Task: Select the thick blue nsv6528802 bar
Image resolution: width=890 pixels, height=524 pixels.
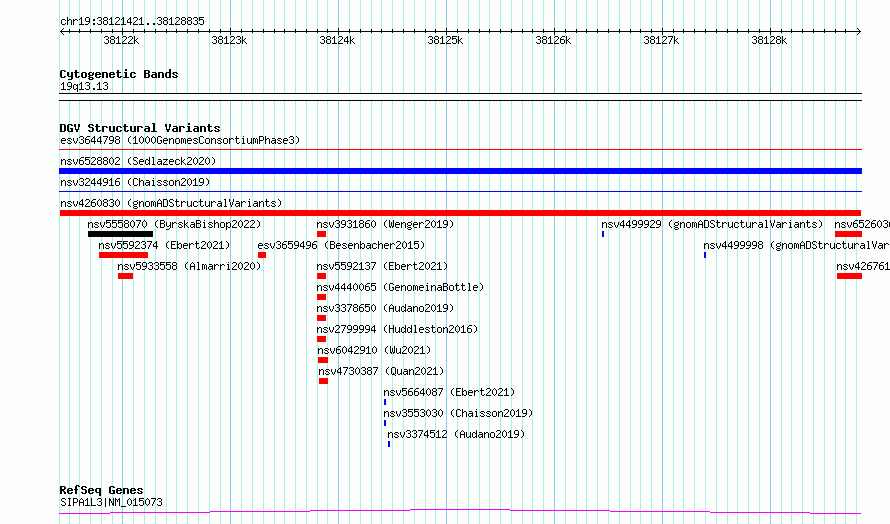Action: coord(460,171)
